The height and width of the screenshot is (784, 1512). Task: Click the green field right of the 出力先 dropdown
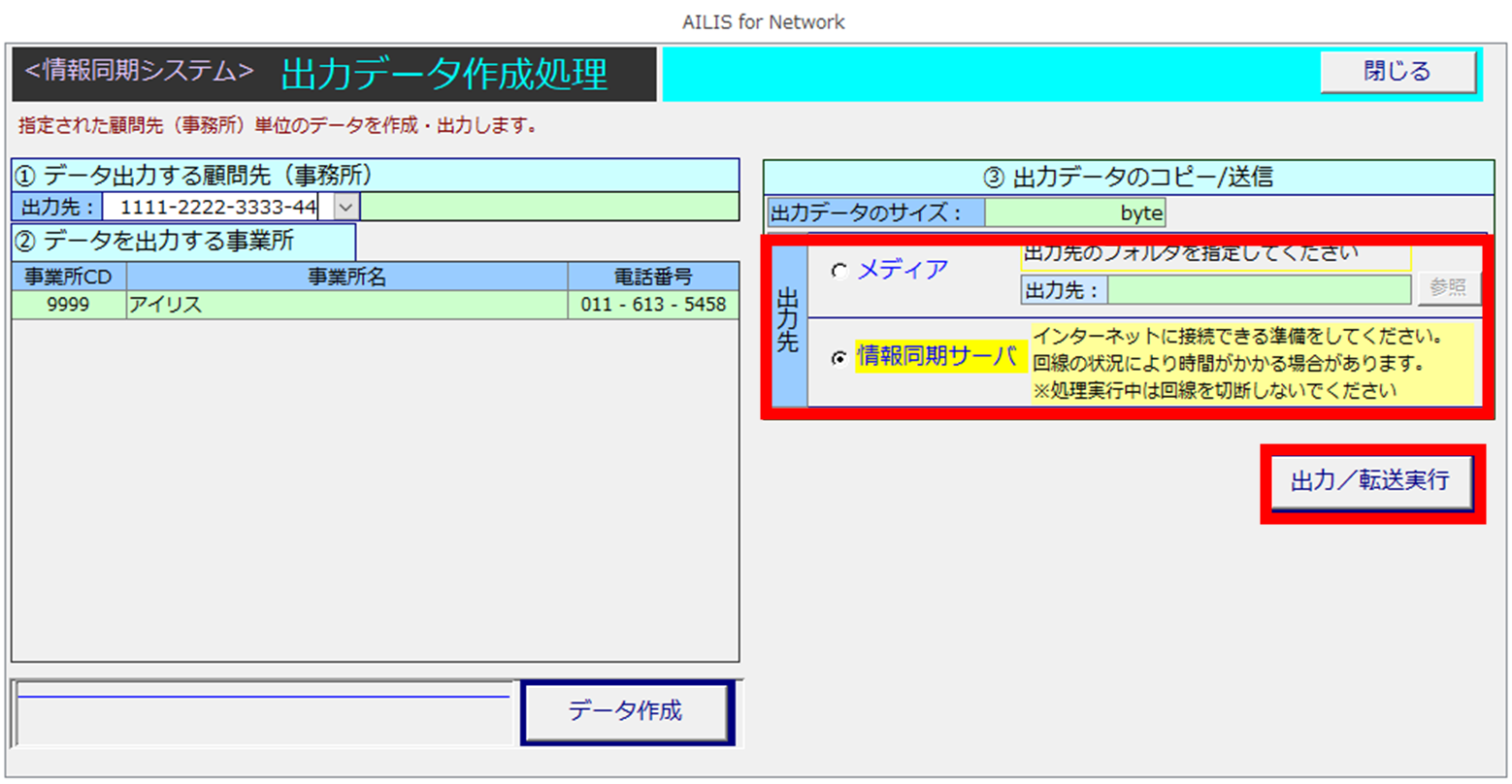[x=548, y=208]
